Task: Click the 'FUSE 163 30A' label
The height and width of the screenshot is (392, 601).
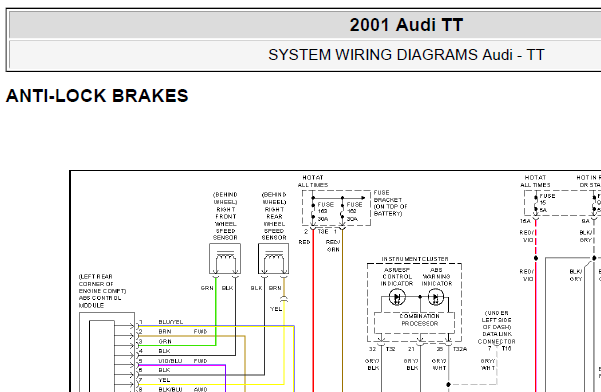Action: 325,212
